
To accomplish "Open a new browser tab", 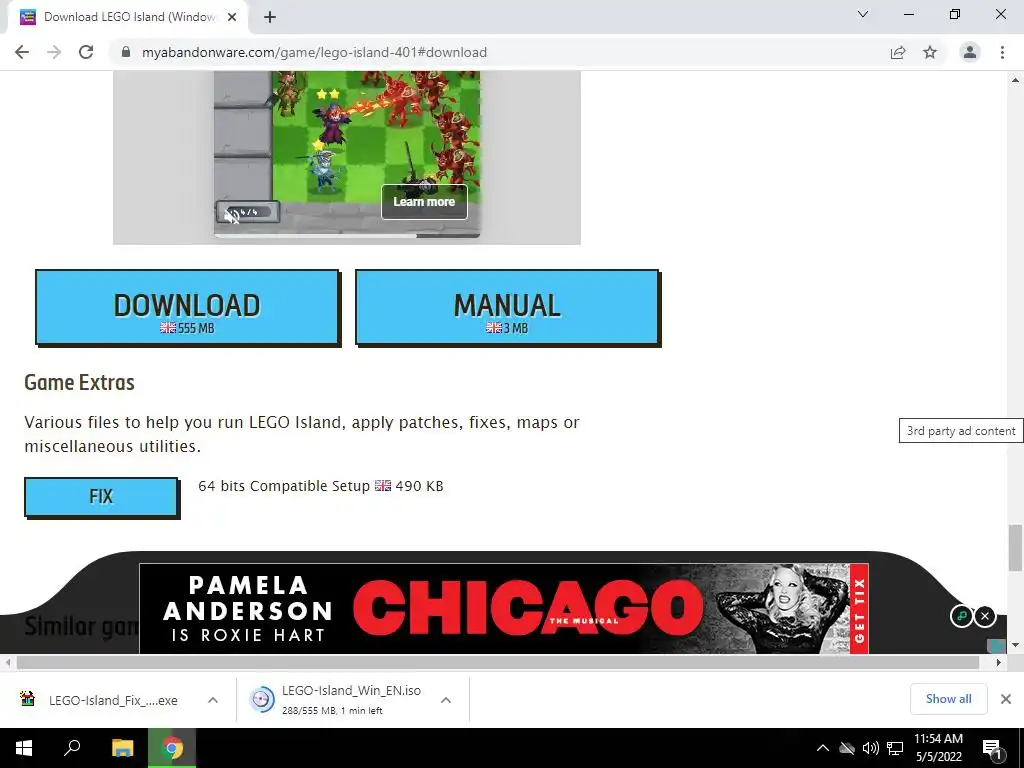I will coord(270,17).
